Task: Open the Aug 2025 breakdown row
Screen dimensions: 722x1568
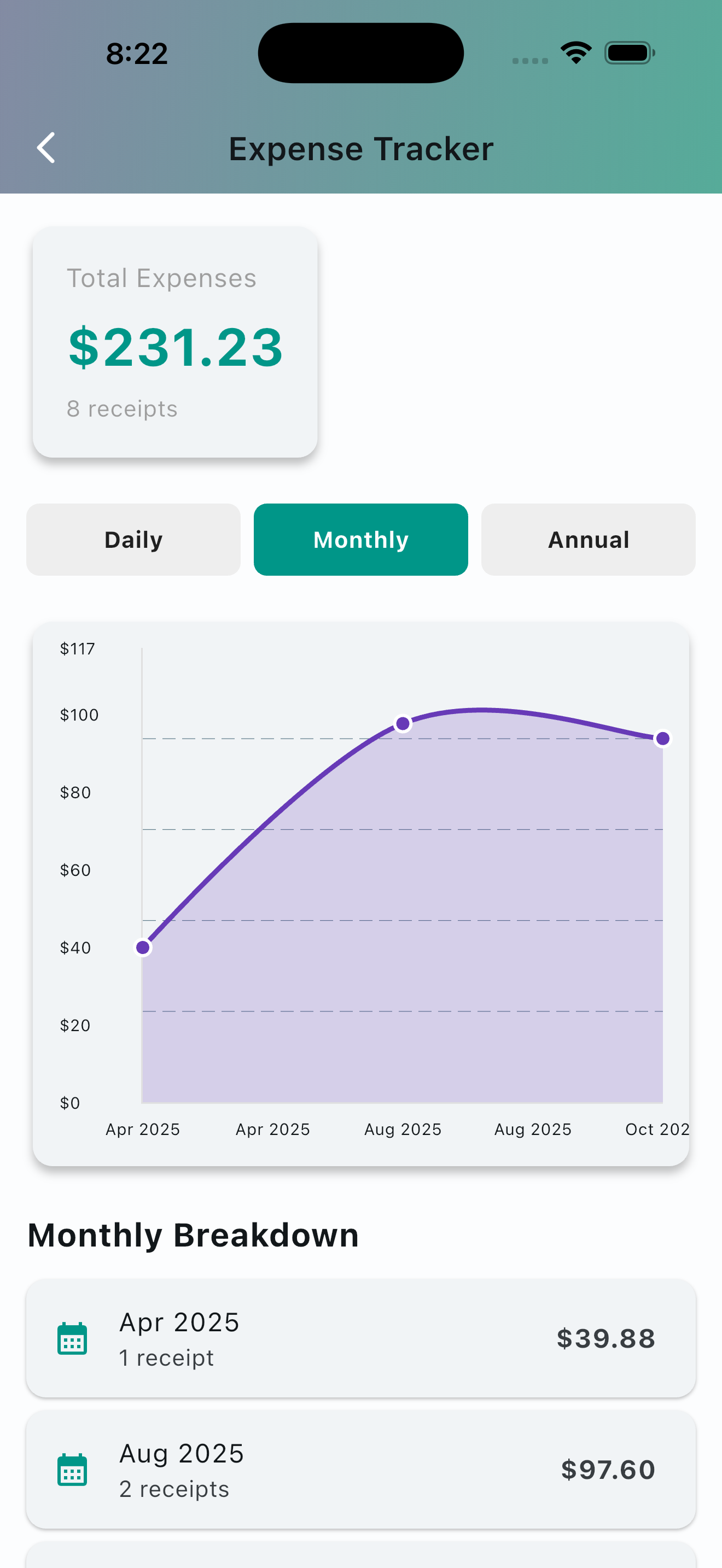Action: coord(360,1470)
